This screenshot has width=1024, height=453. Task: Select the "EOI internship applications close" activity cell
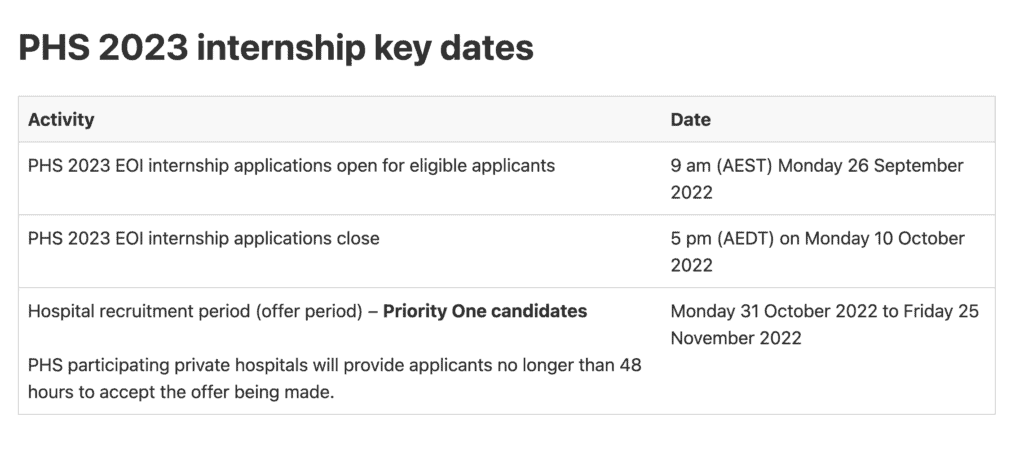[x=203, y=239]
